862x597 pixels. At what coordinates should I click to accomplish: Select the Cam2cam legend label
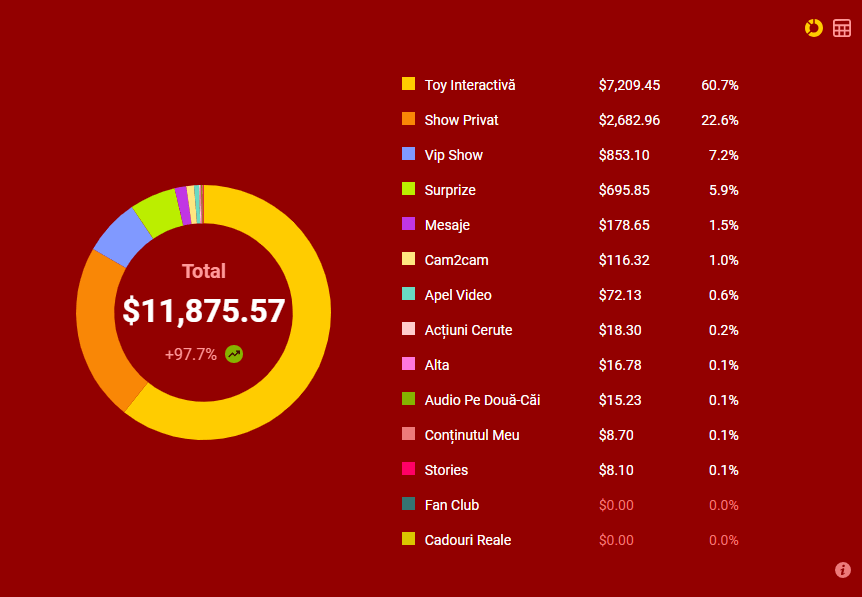[456, 260]
